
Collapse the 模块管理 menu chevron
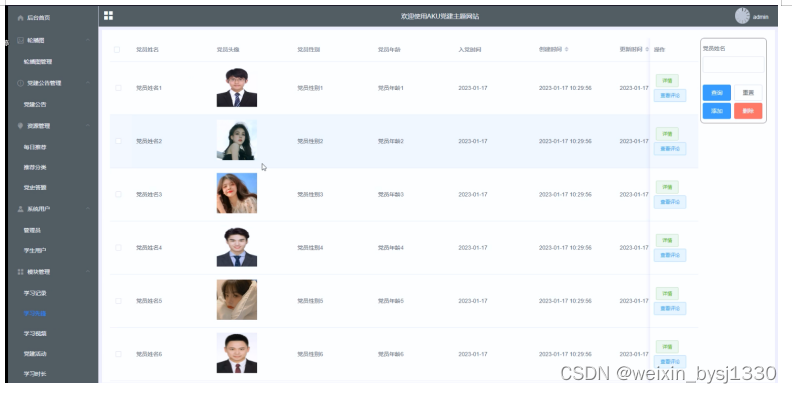[88, 272]
